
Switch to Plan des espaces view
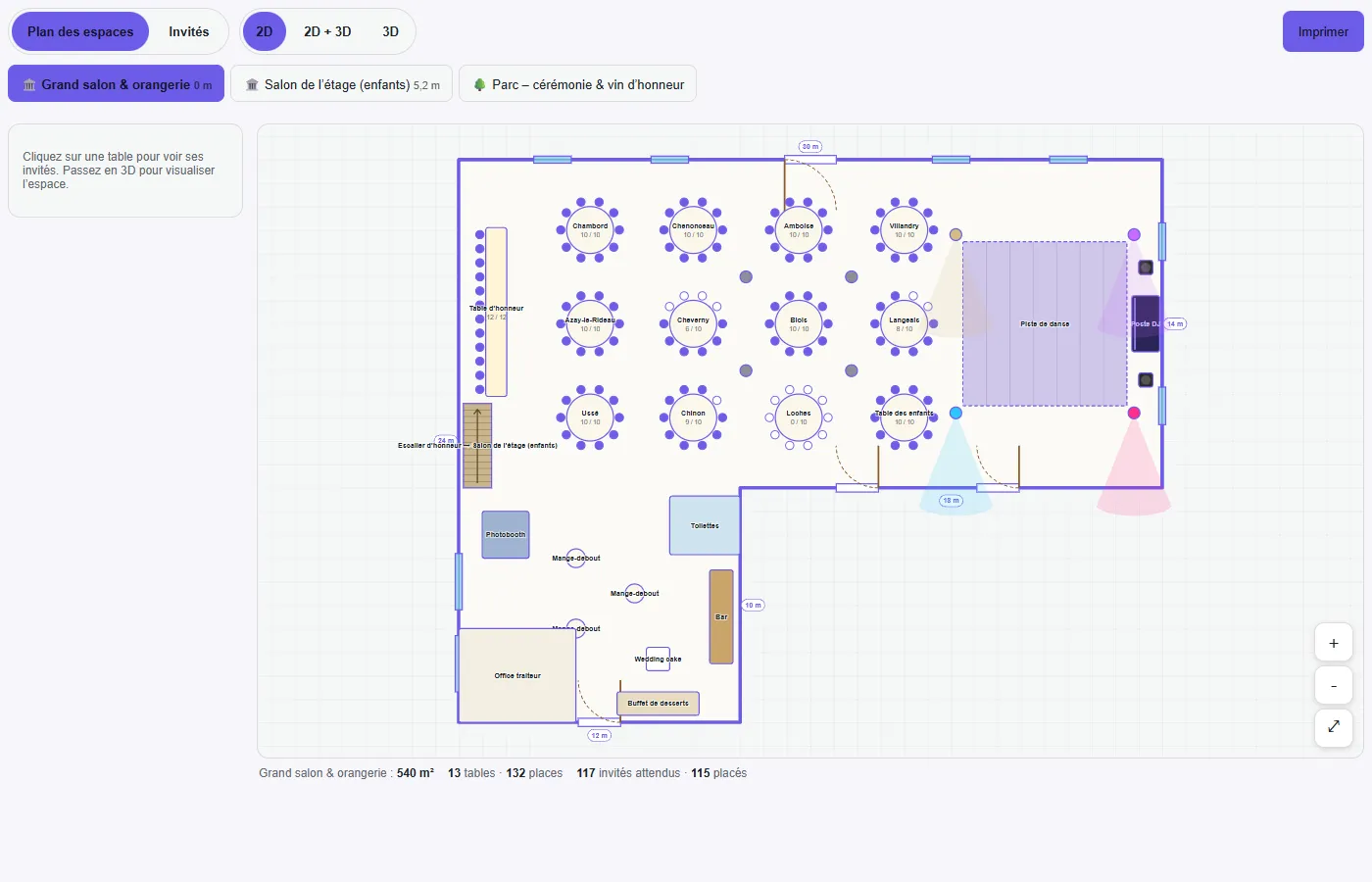[x=80, y=31]
